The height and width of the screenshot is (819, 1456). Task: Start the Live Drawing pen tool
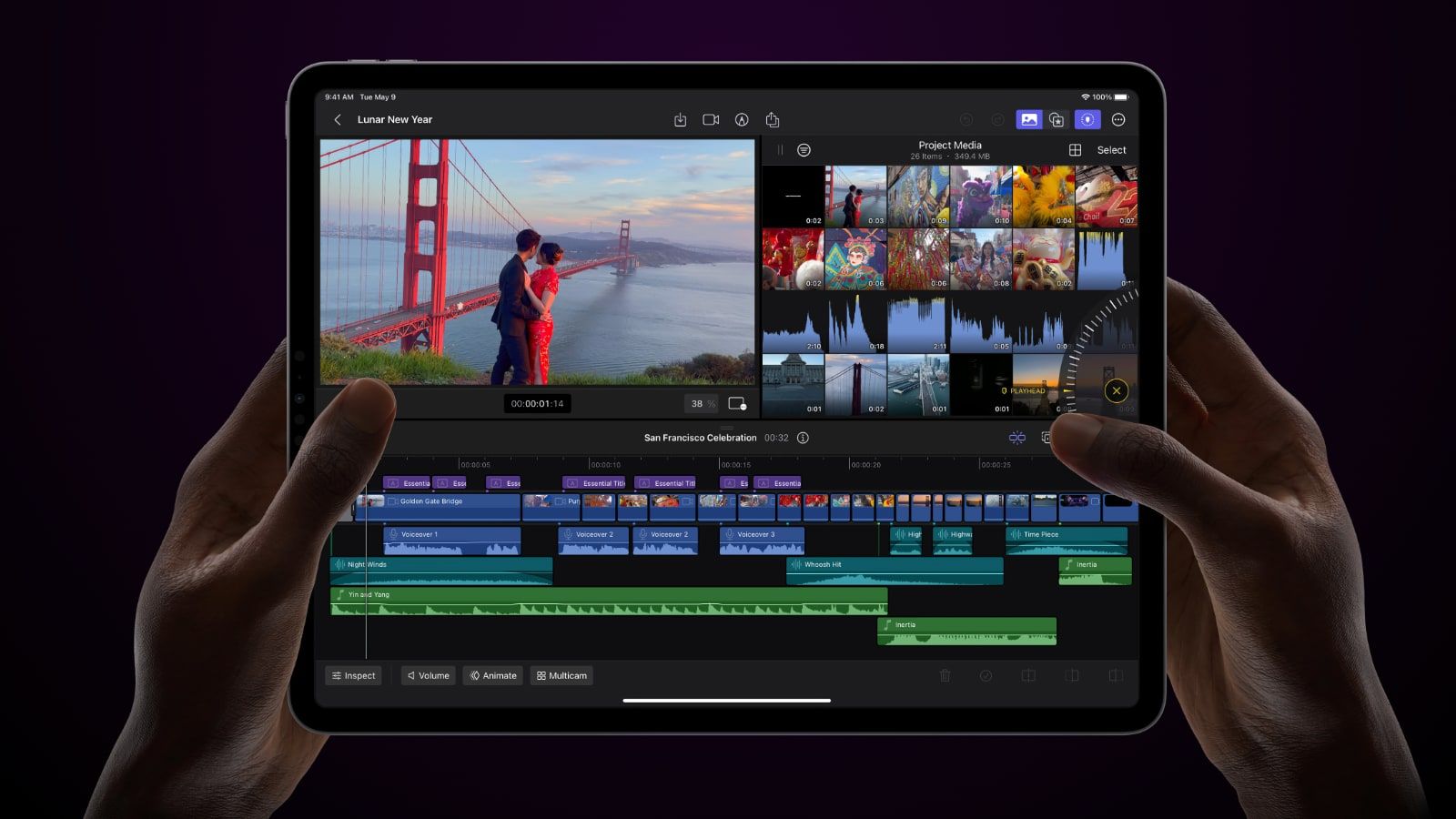point(742,120)
